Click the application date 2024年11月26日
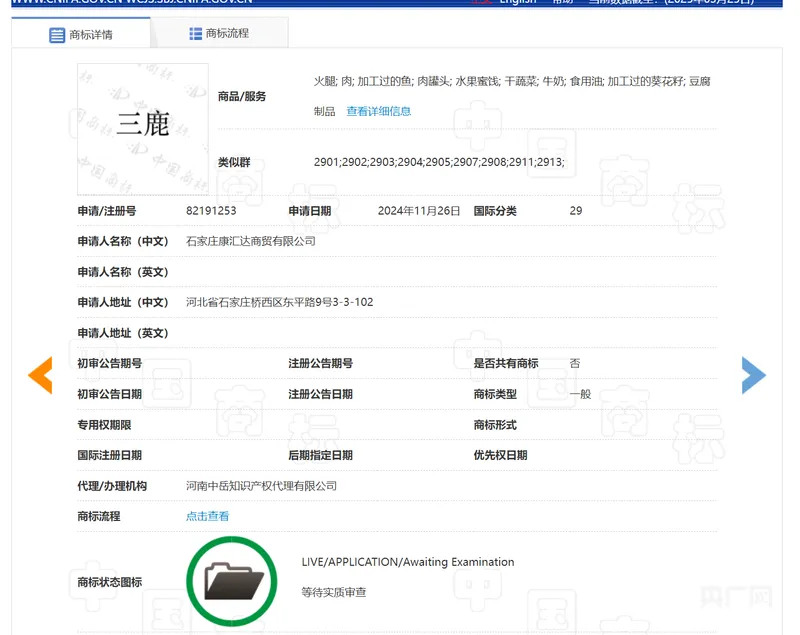The width and height of the screenshot is (800, 635). (418, 211)
